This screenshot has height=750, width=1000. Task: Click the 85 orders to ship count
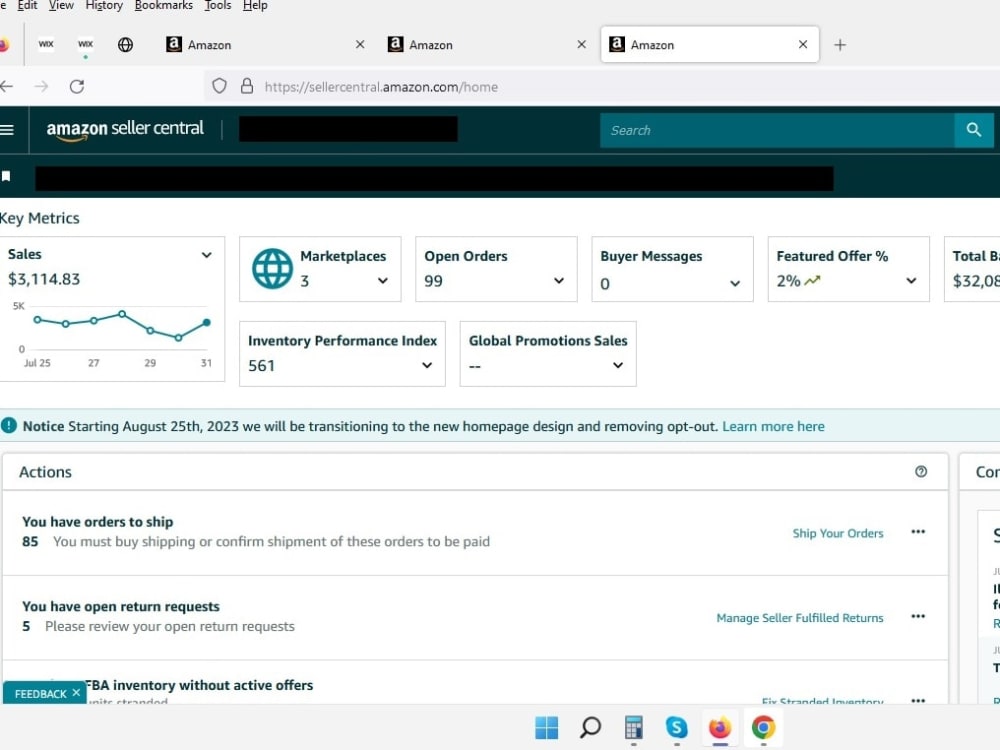[x=30, y=541]
